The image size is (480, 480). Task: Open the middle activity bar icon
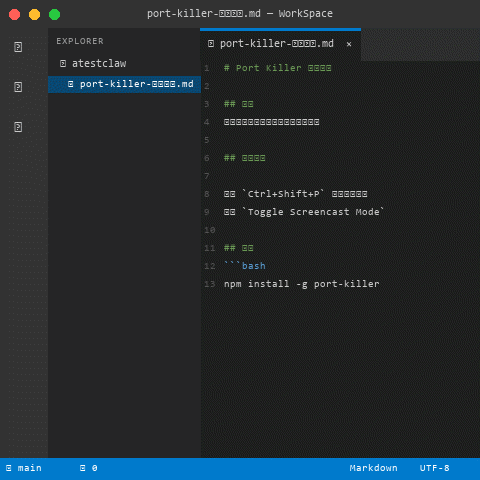point(18,87)
